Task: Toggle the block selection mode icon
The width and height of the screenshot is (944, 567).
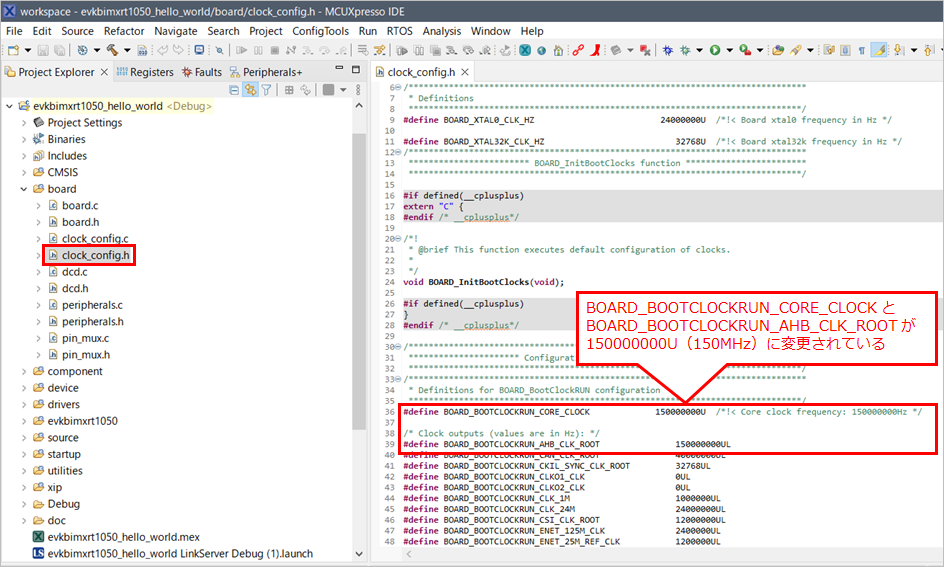Action: [845, 51]
